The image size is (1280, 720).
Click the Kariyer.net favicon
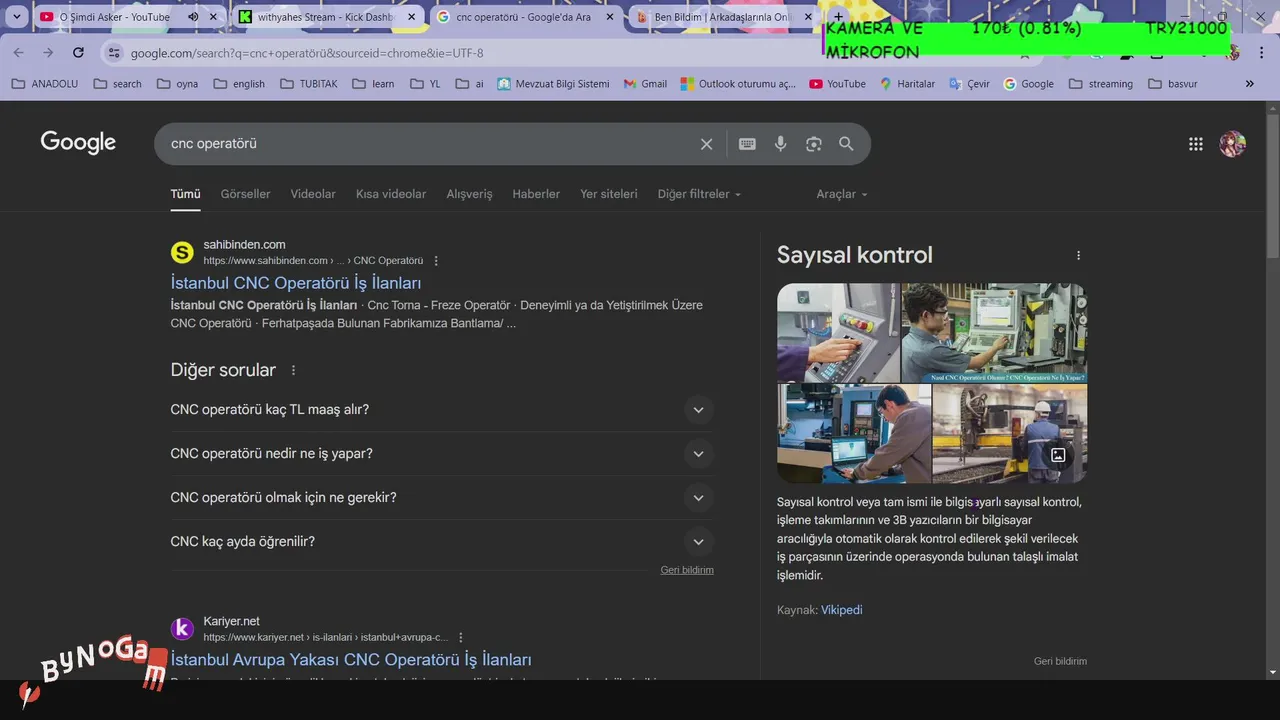coord(182,629)
